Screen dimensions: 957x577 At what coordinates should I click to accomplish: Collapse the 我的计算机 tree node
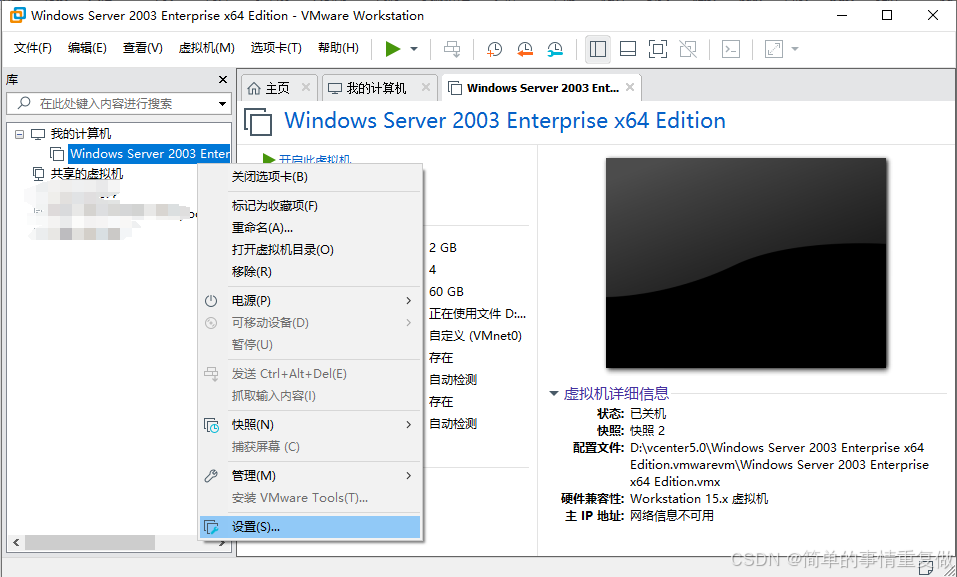coord(20,134)
